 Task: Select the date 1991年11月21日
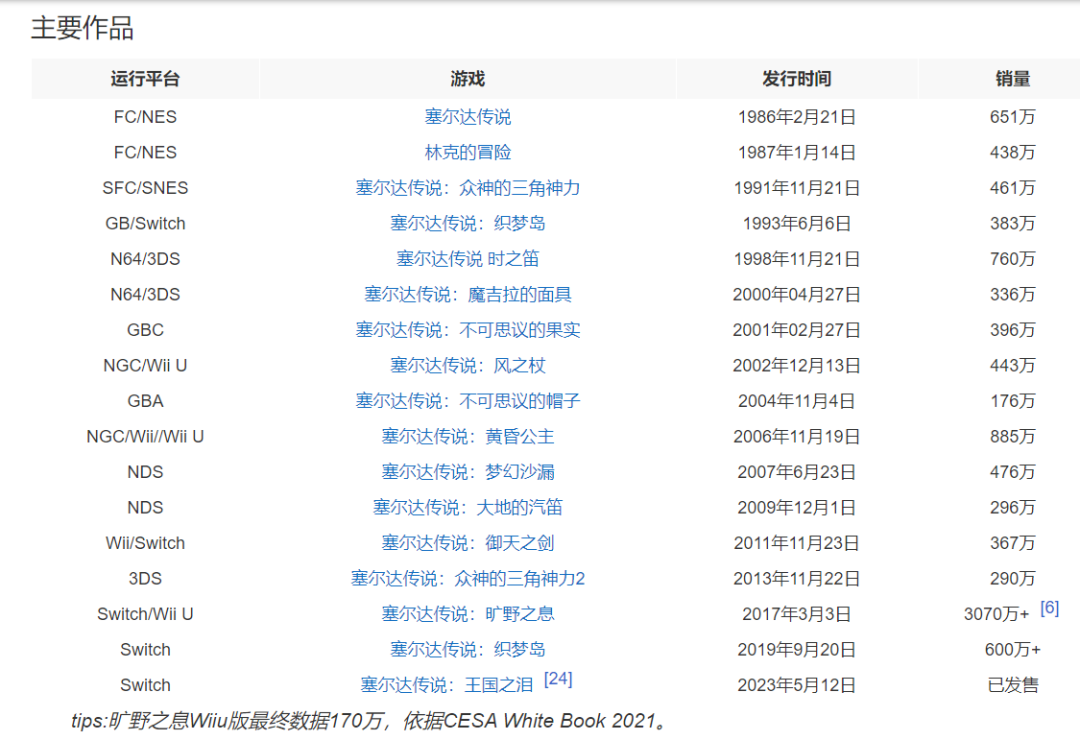(x=796, y=187)
